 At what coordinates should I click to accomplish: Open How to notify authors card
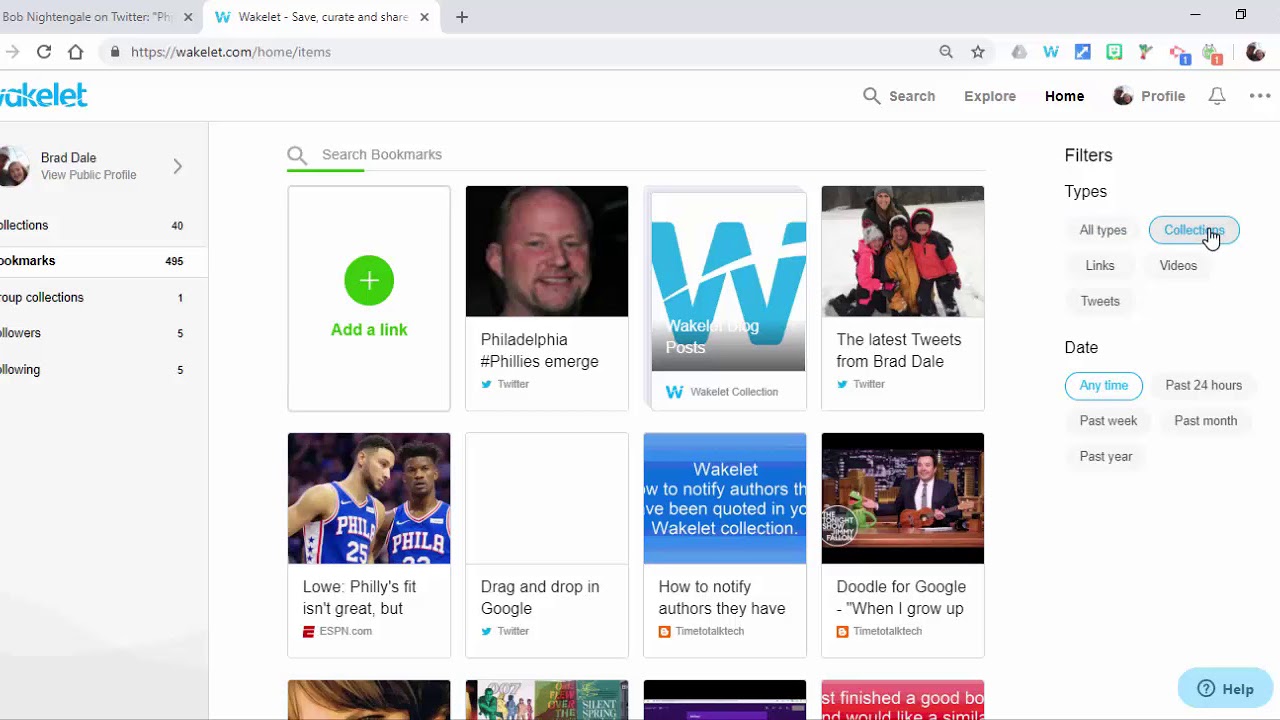tap(725, 545)
